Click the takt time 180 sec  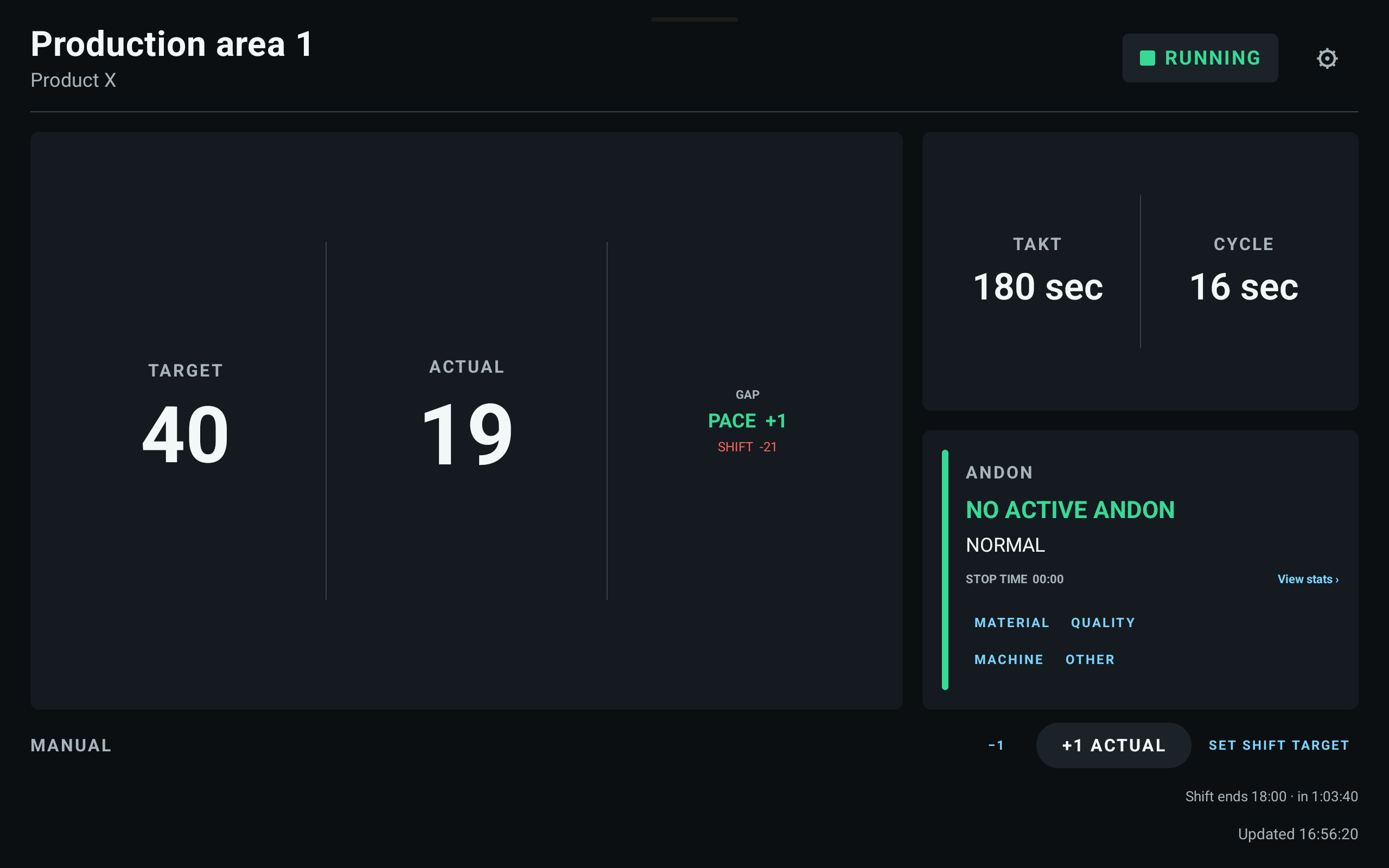[x=1038, y=287]
